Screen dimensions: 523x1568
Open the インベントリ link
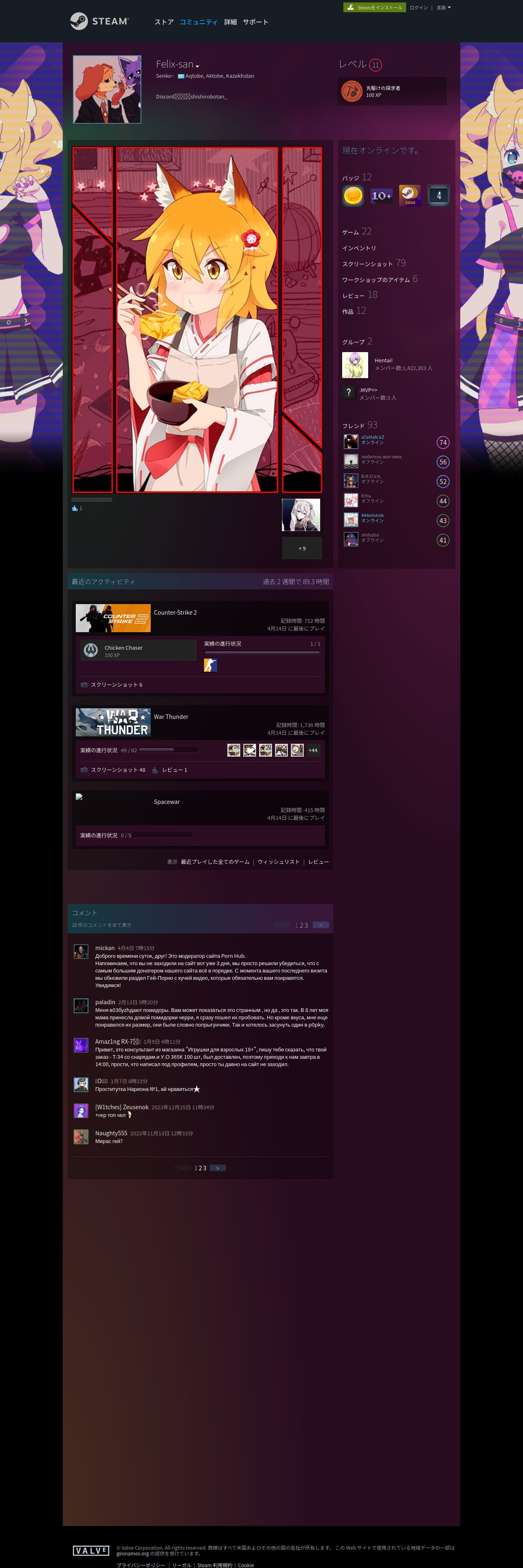(x=359, y=248)
